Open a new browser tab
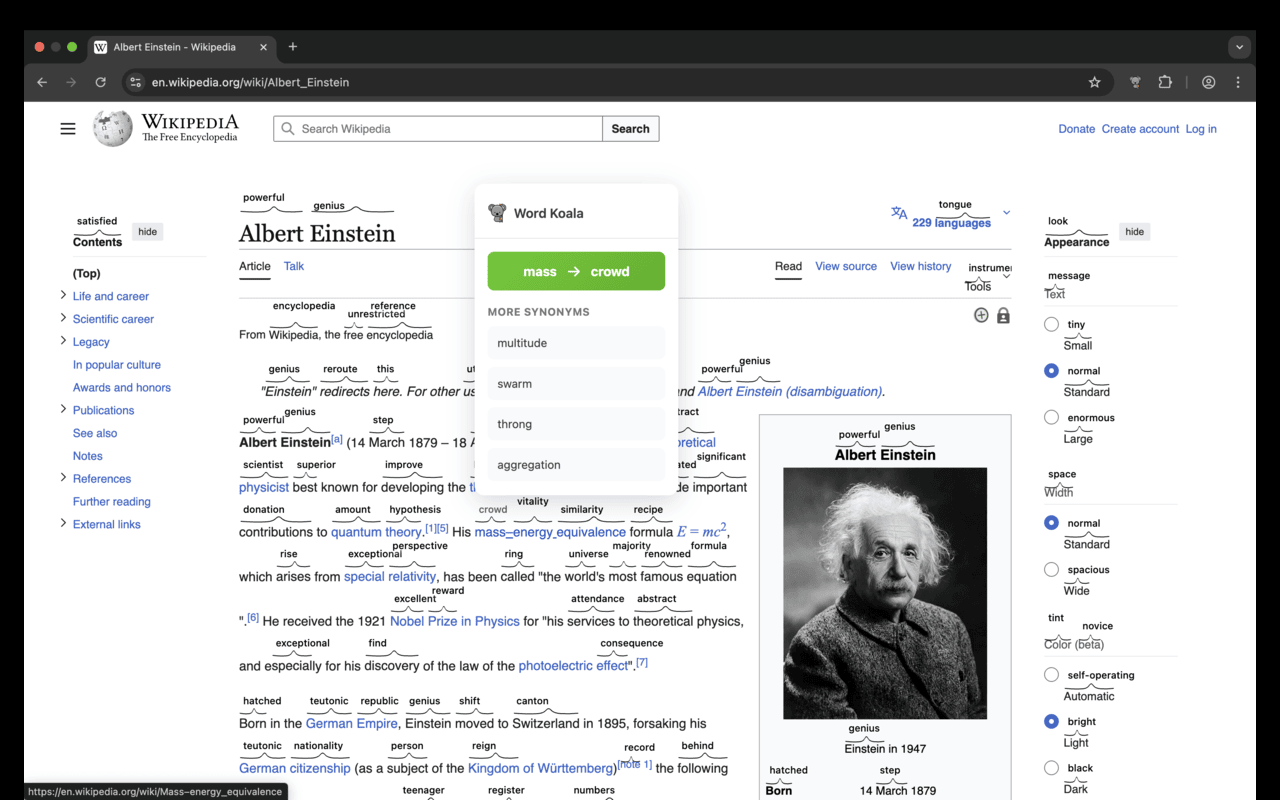1280x800 pixels. pos(292,47)
